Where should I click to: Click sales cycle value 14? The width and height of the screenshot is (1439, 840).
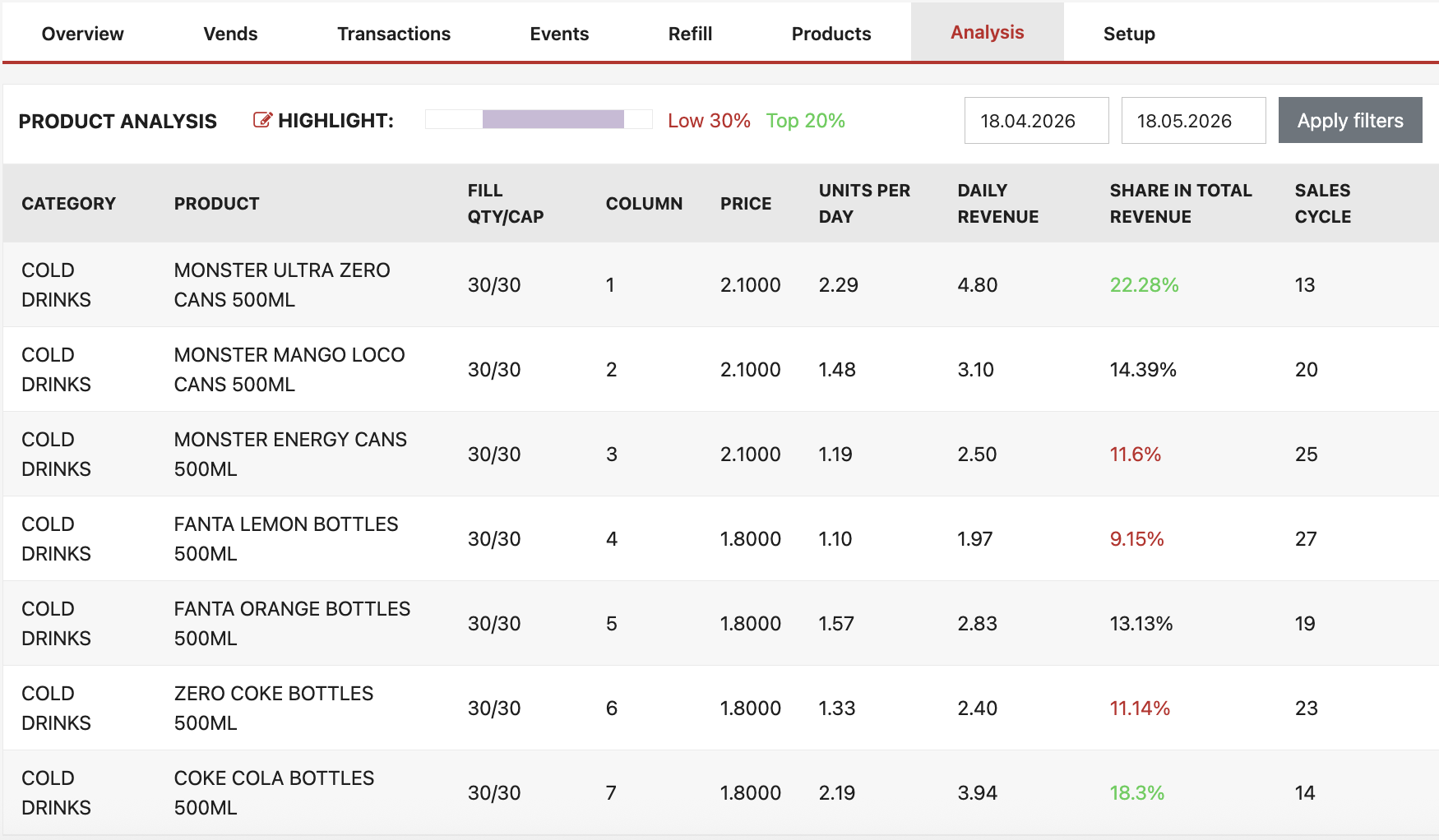click(1305, 793)
